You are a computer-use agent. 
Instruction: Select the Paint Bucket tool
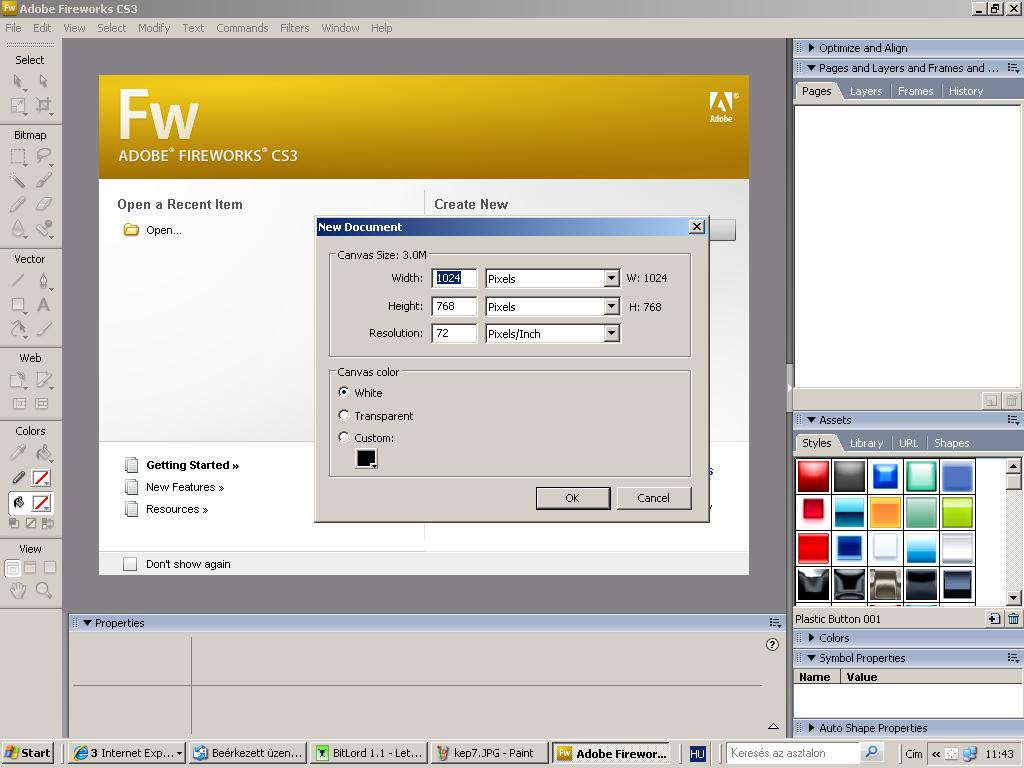click(43, 453)
